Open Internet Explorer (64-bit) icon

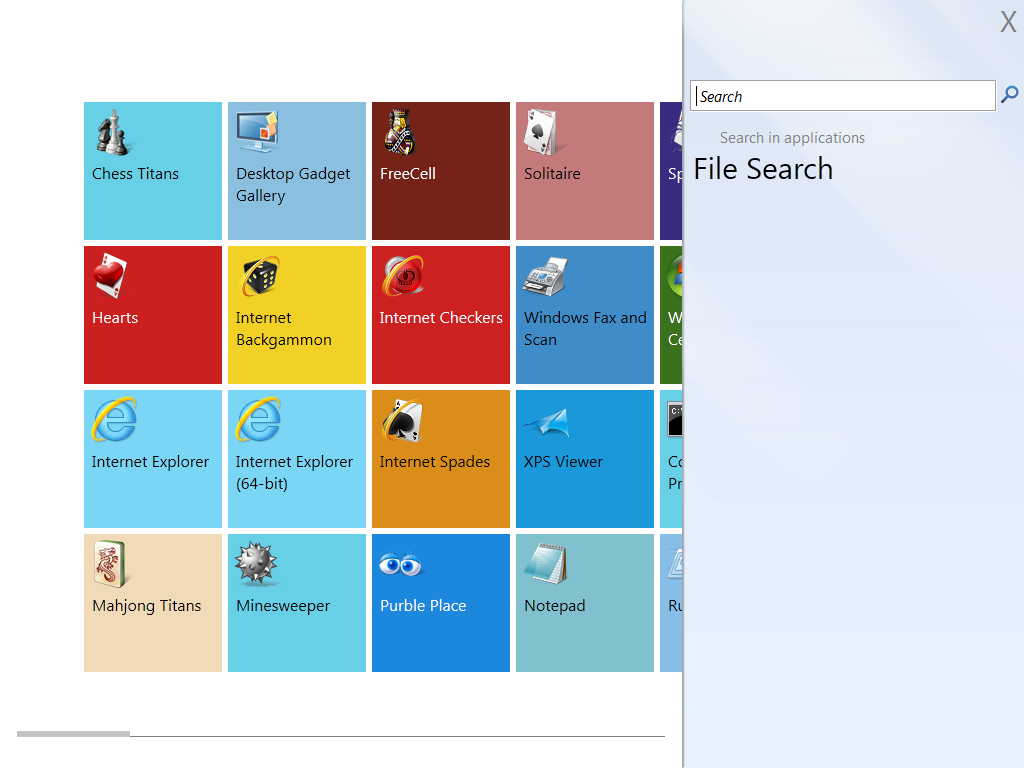pos(259,420)
